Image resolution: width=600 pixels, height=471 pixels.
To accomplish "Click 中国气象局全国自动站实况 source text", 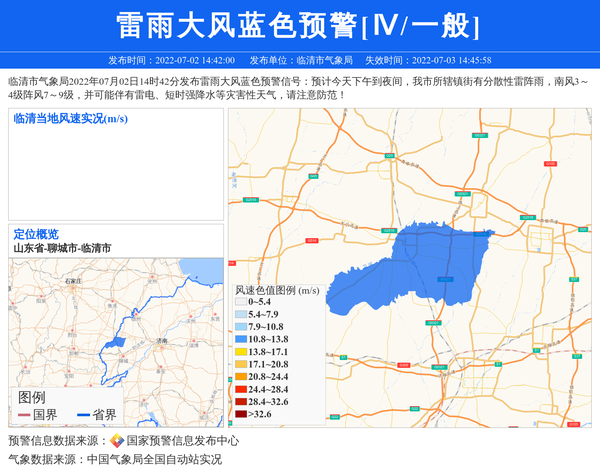I will (x=154, y=460).
